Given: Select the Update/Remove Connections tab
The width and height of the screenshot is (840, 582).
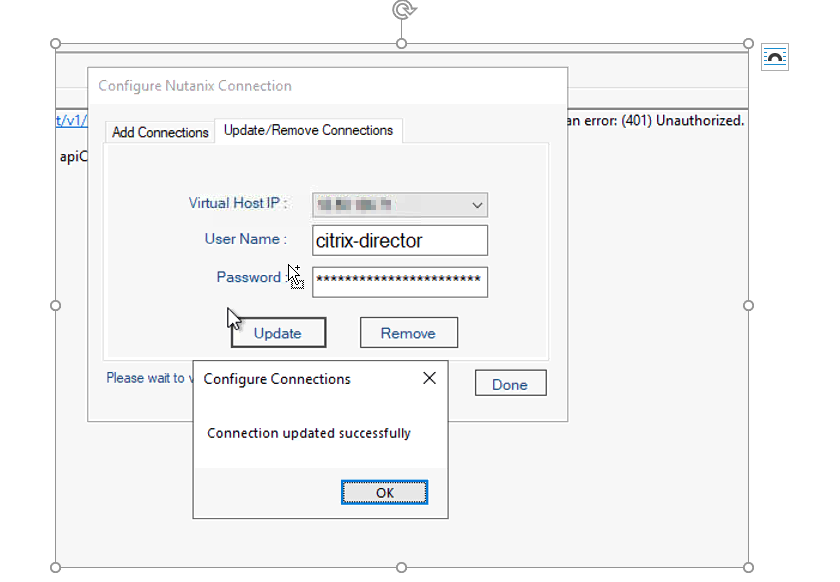Looking at the screenshot, I should (x=309, y=130).
